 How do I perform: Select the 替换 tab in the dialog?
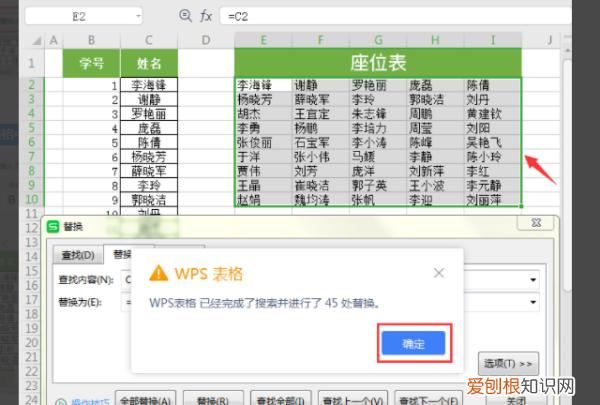tap(122, 254)
